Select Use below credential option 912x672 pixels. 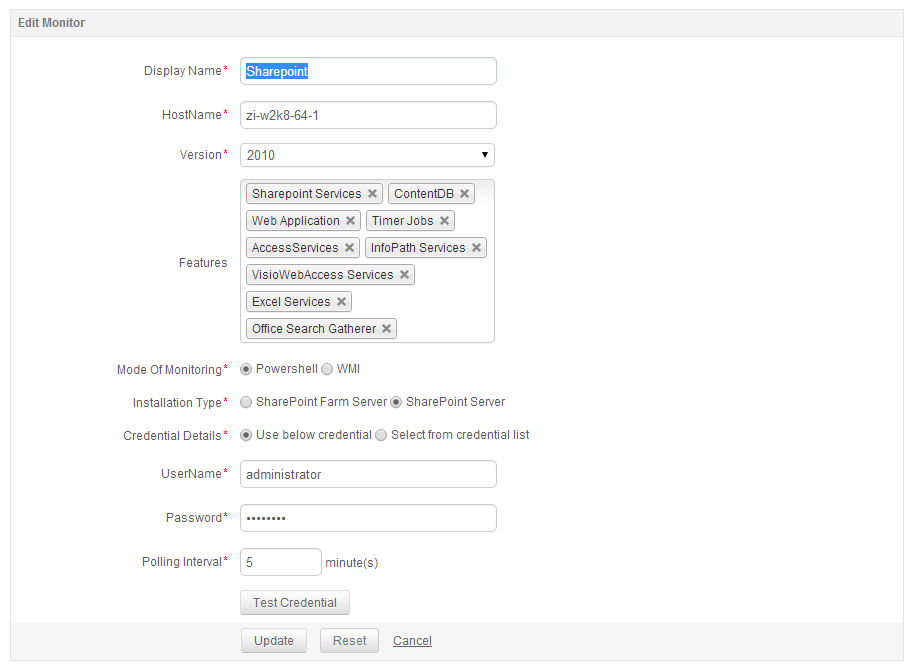[x=246, y=435]
